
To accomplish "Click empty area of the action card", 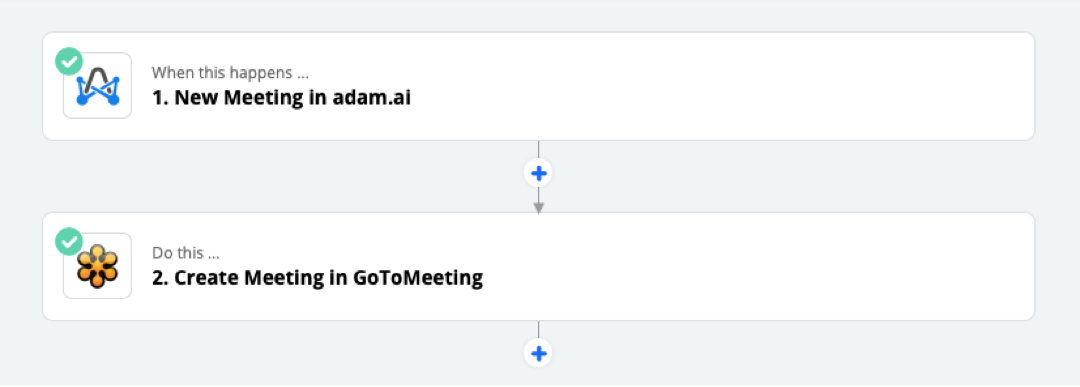I will [x=758, y=266].
